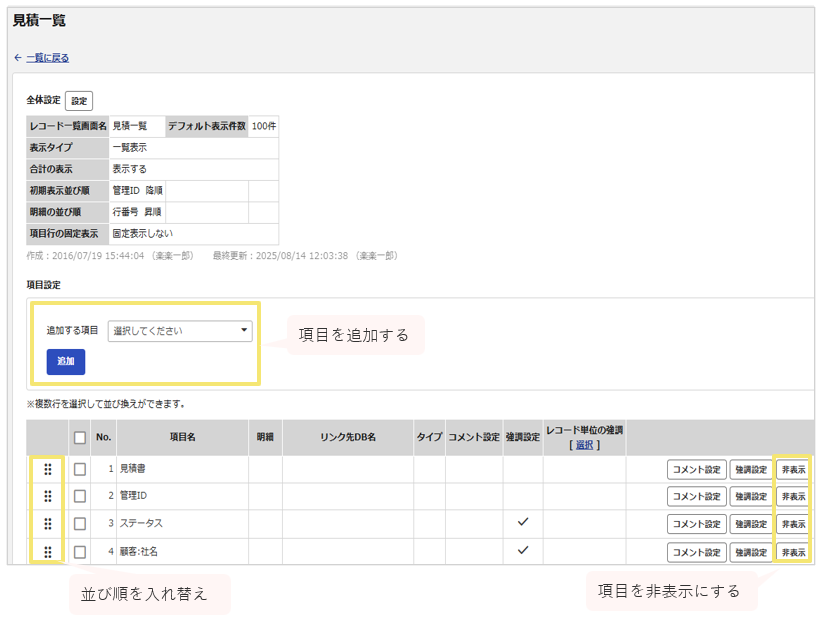Open 強調設定 for 見積書 row
The image size is (831, 621).
751,469
